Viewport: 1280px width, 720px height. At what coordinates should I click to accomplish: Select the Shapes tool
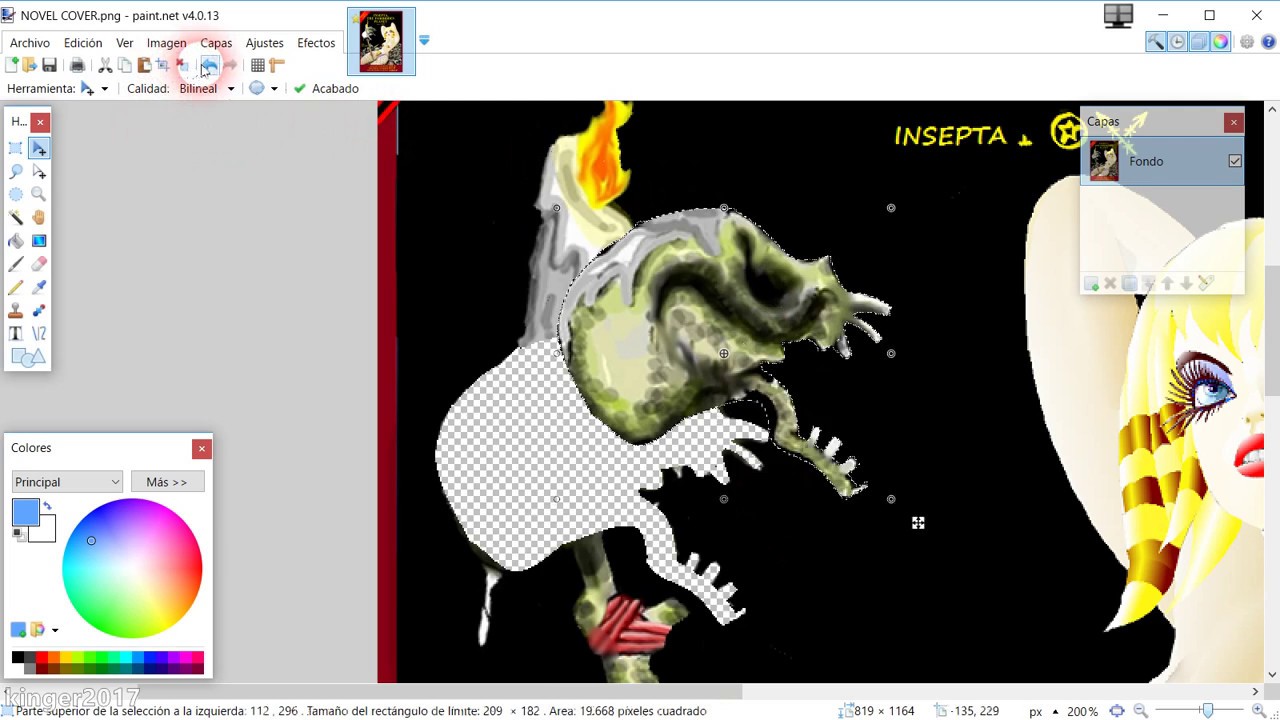(x=28, y=357)
